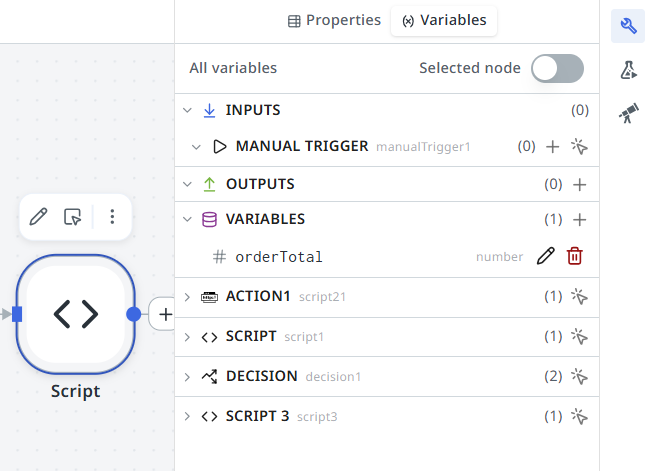Click the orderTotal variable name
651x471 pixels.
click(x=279, y=257)
